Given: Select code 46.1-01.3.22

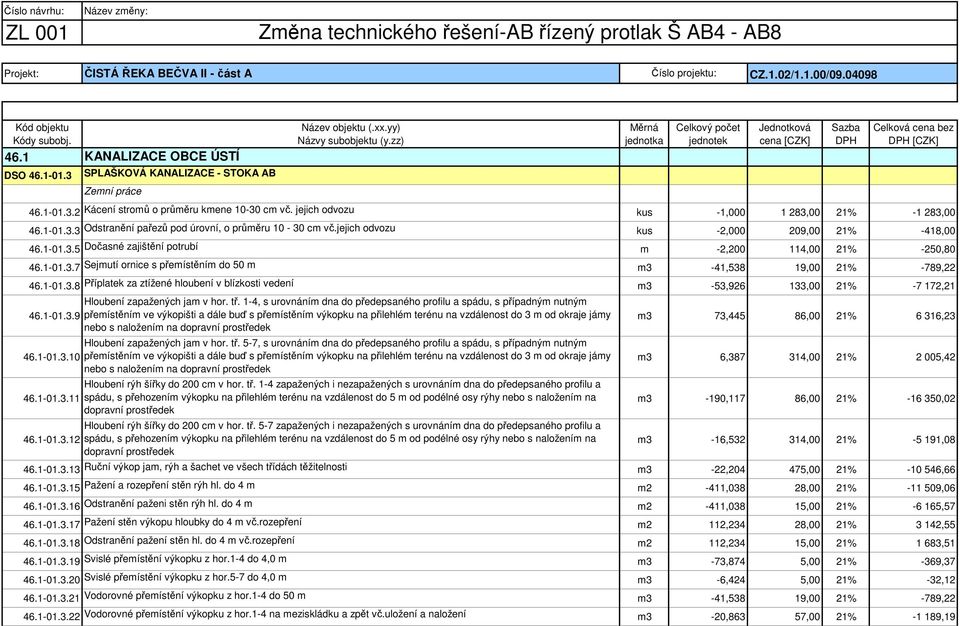Looking at the screenshot, I should tap(52, 617).
